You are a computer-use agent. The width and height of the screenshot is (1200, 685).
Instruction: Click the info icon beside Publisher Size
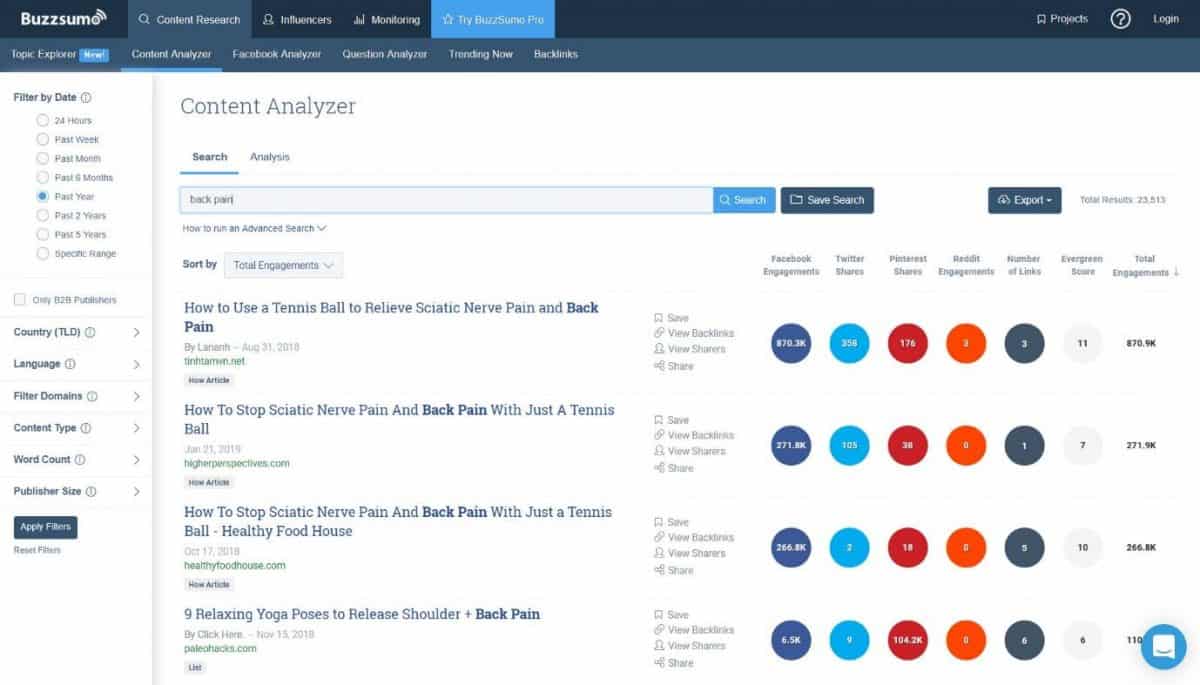91,492
